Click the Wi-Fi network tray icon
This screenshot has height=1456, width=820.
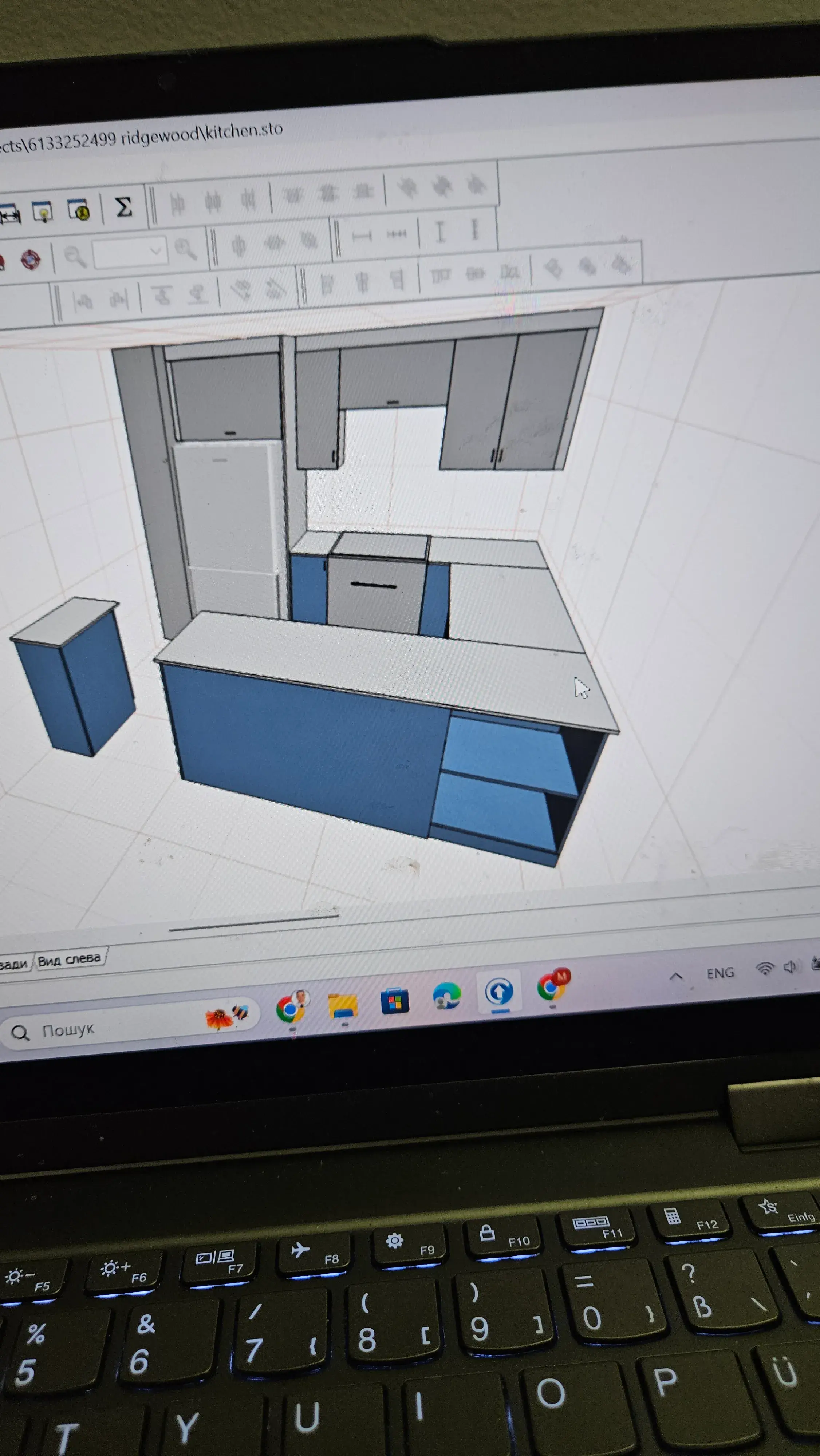coord(765,969)
